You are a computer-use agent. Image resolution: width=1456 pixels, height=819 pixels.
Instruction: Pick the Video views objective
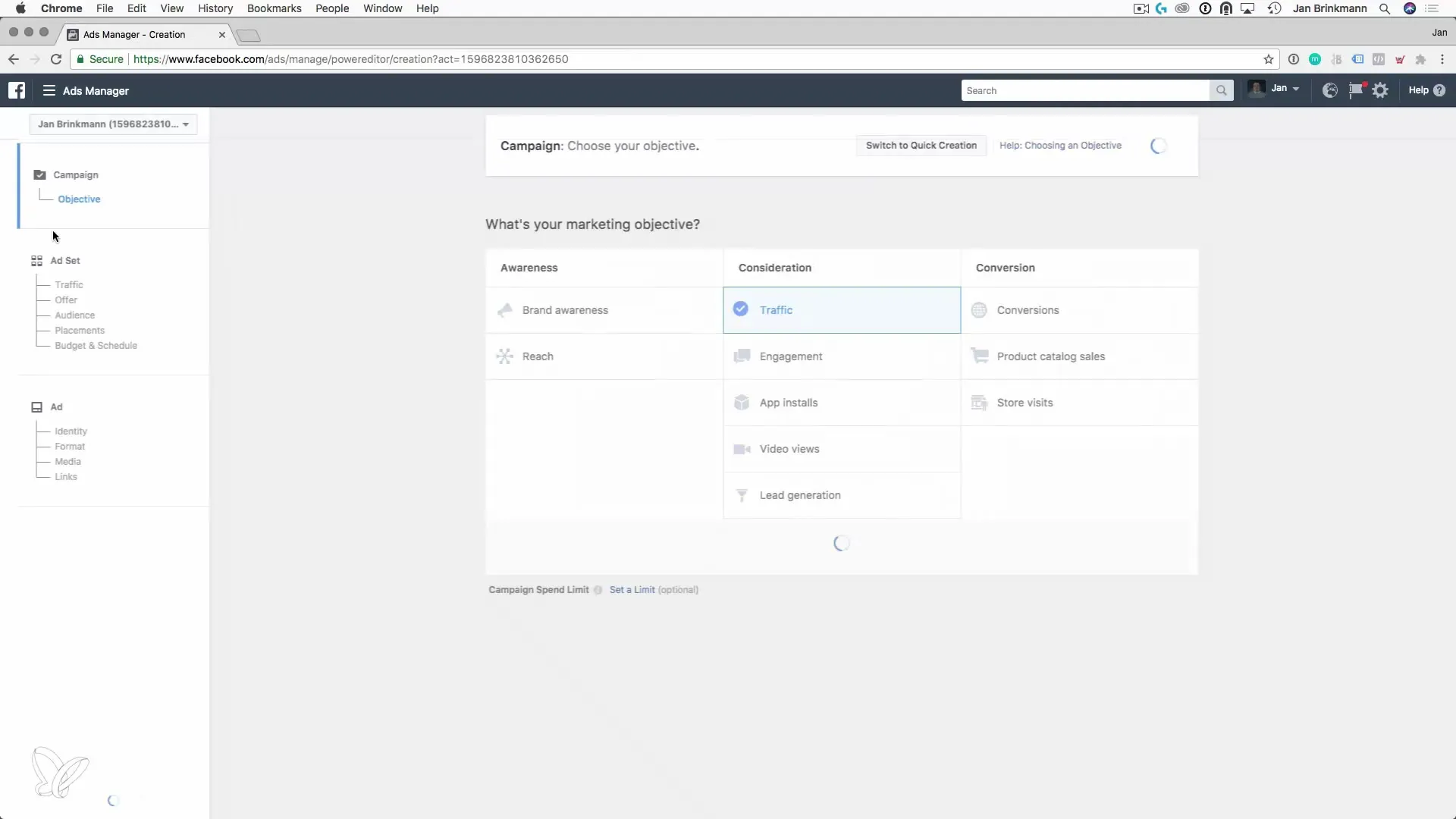[x=842, y=449]
